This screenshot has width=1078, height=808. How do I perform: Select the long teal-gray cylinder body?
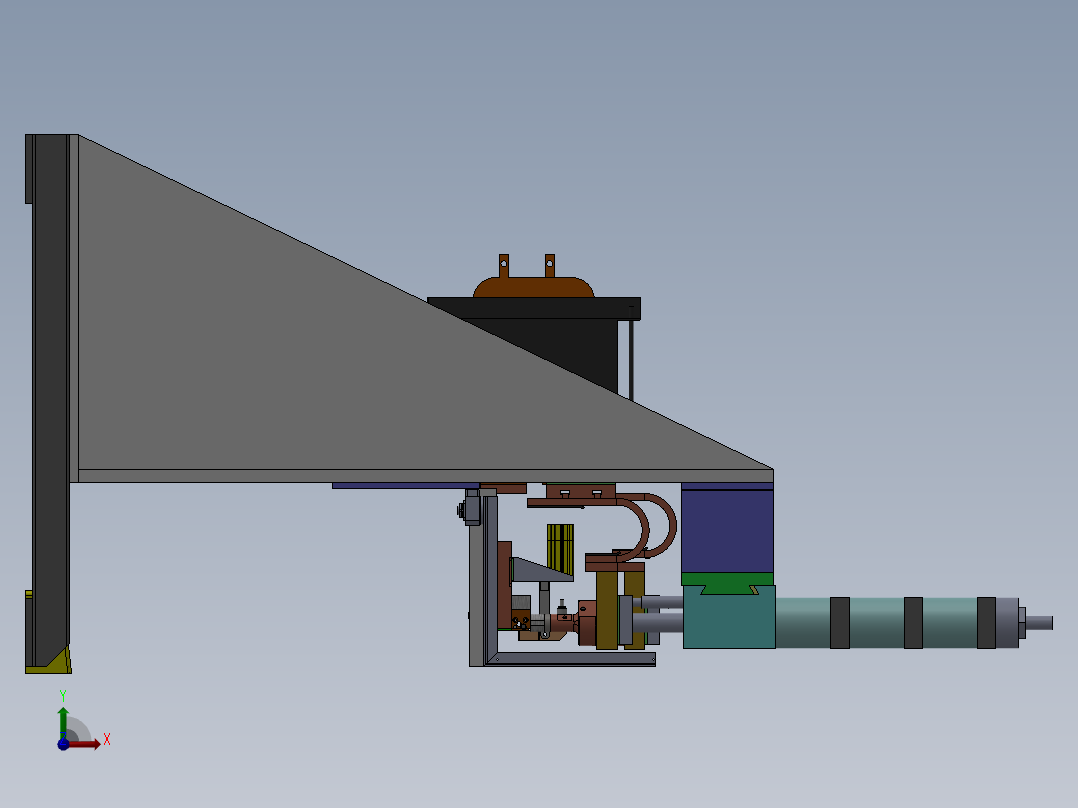tap(887, 623)
